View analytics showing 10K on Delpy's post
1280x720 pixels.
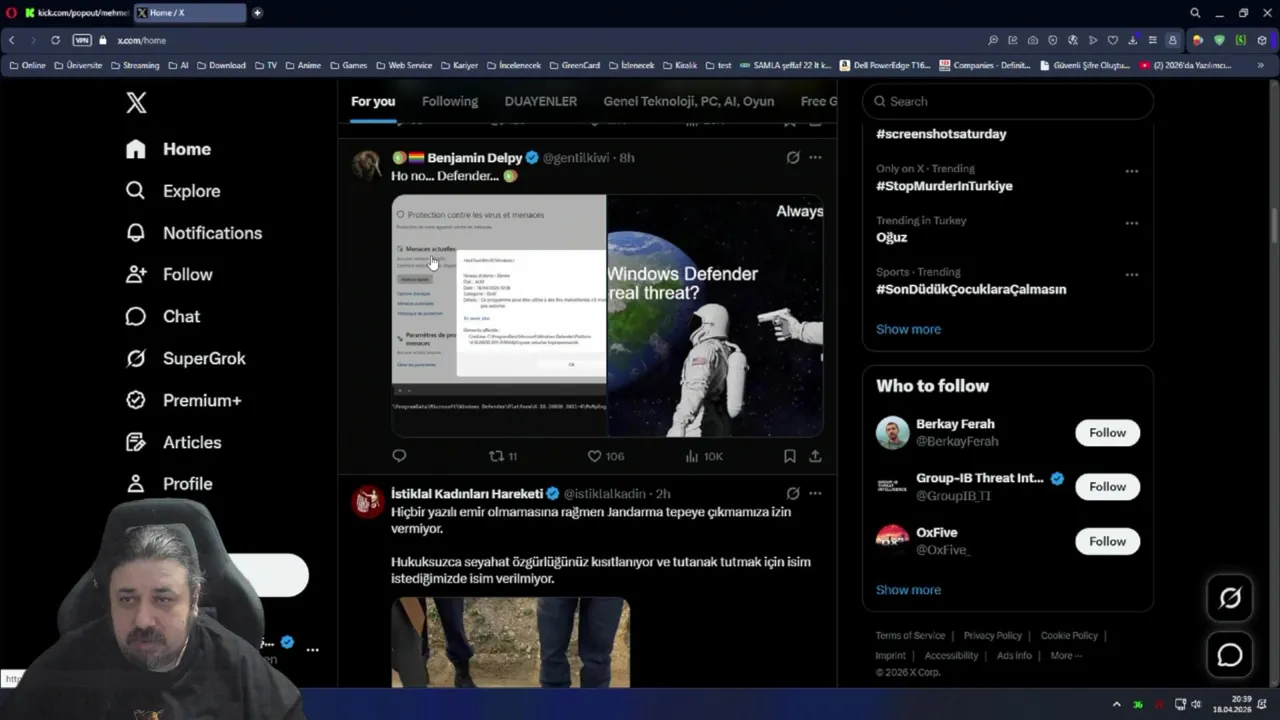tap(704, 456)
